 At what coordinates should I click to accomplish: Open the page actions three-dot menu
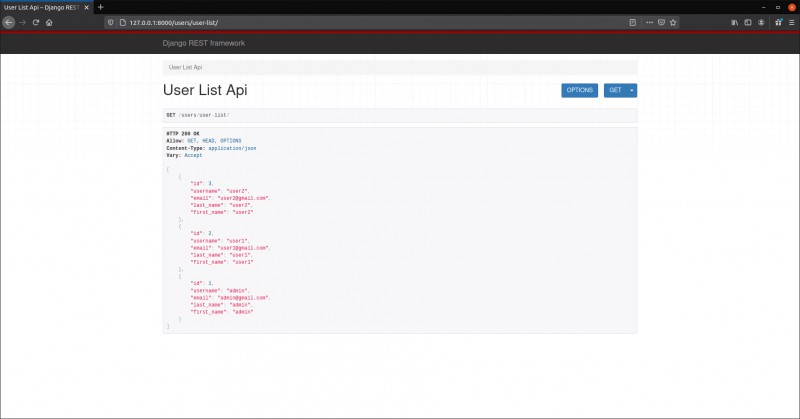tap(649, 22)
